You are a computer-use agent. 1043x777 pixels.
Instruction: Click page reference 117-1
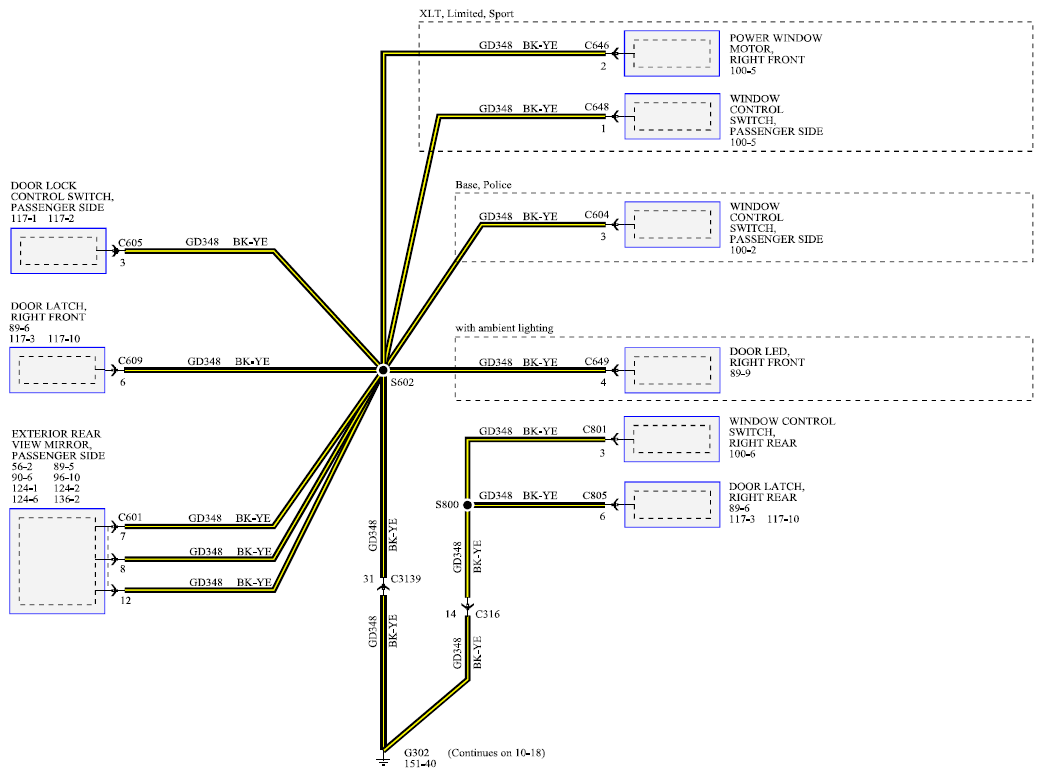24,218
